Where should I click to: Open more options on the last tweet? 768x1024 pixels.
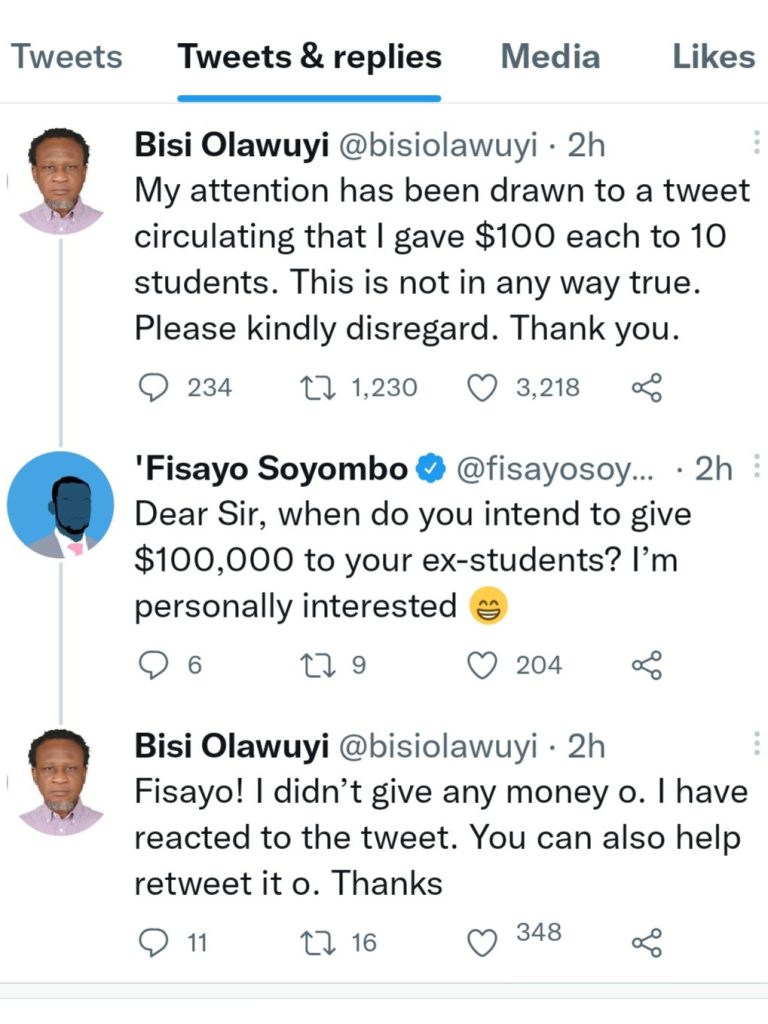coord(755,743)
